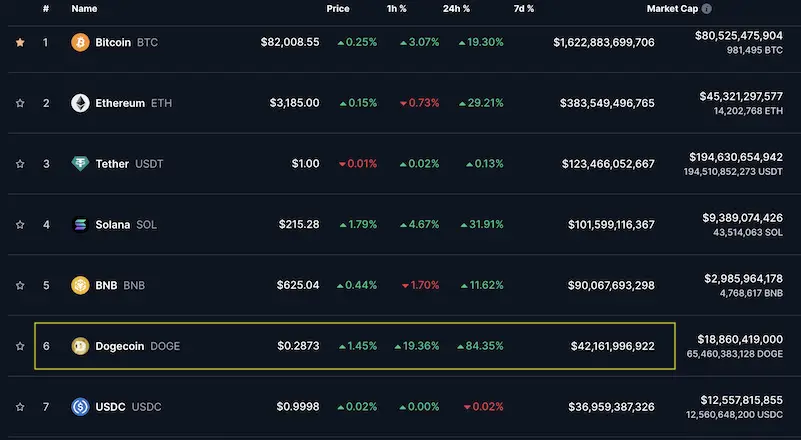Screen dimensions: 801x440
Task: Sort by the 24h % column header
Action: click(456, 9)
